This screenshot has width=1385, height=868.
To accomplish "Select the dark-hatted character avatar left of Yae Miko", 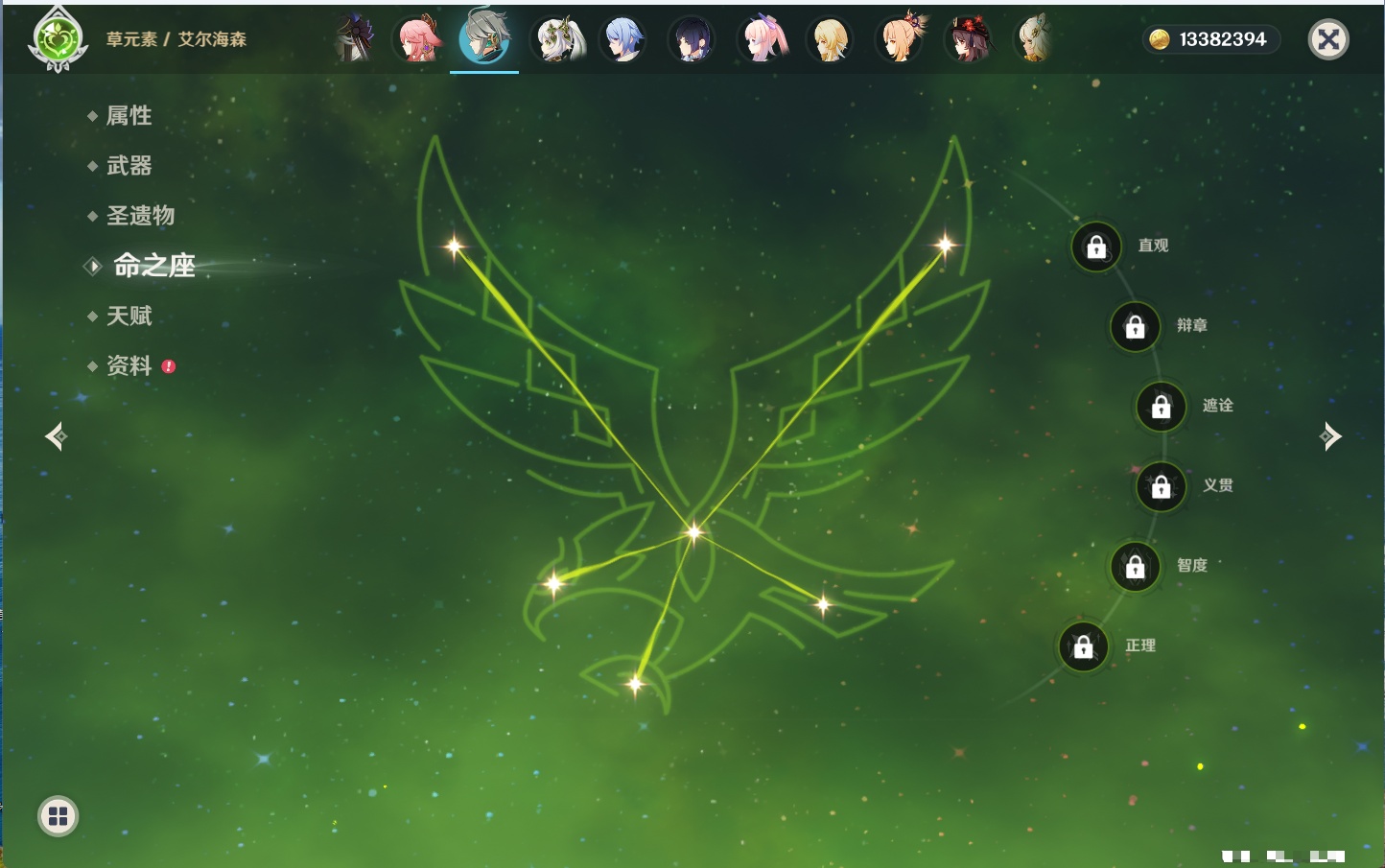I will (x=354, y=39).
